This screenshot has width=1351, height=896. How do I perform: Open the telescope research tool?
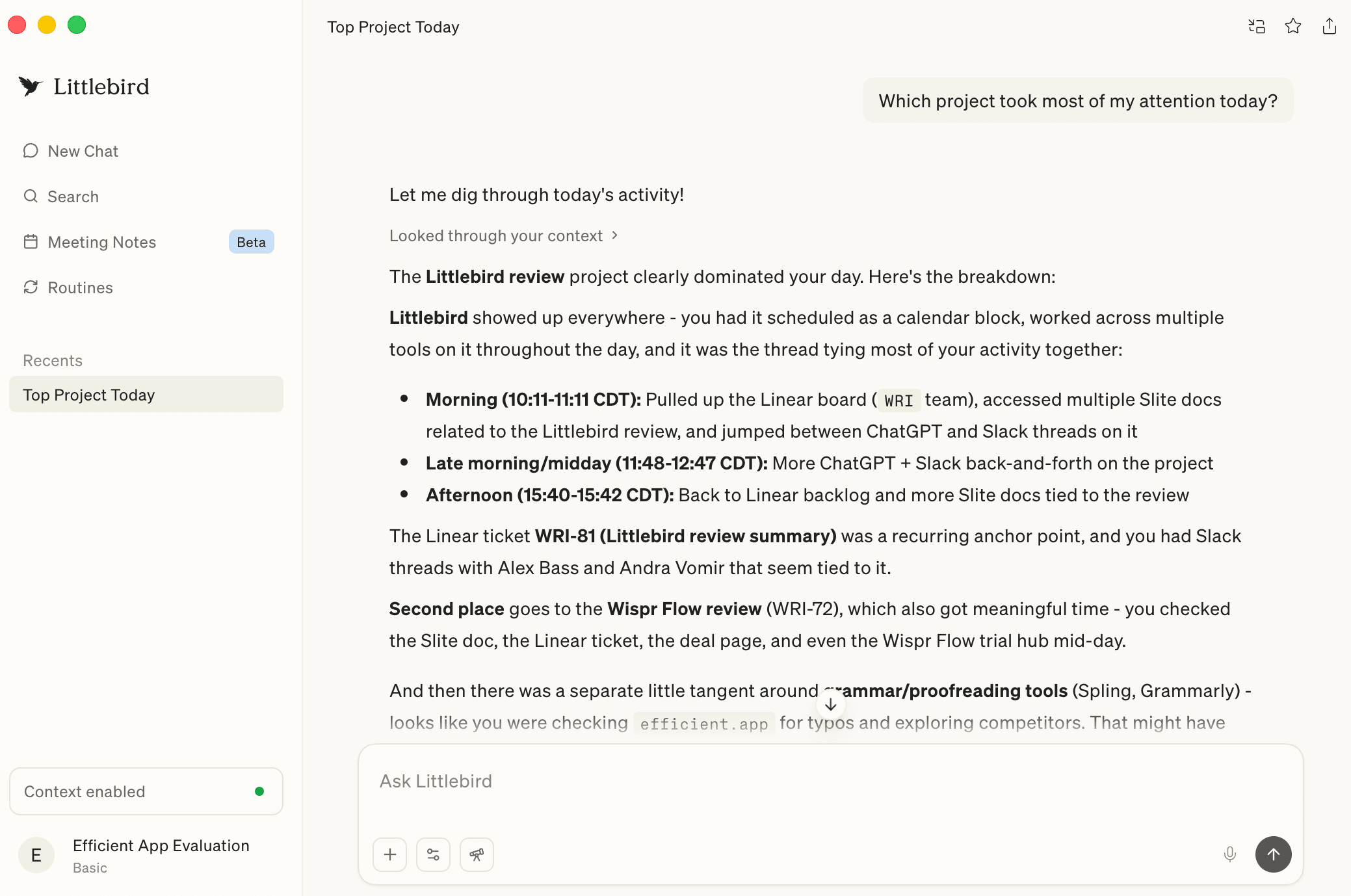click(x=476, y=854)
